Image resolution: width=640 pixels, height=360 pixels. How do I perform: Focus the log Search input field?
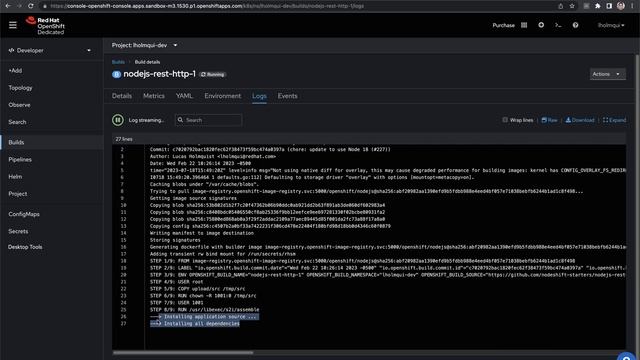pos(209,120)
